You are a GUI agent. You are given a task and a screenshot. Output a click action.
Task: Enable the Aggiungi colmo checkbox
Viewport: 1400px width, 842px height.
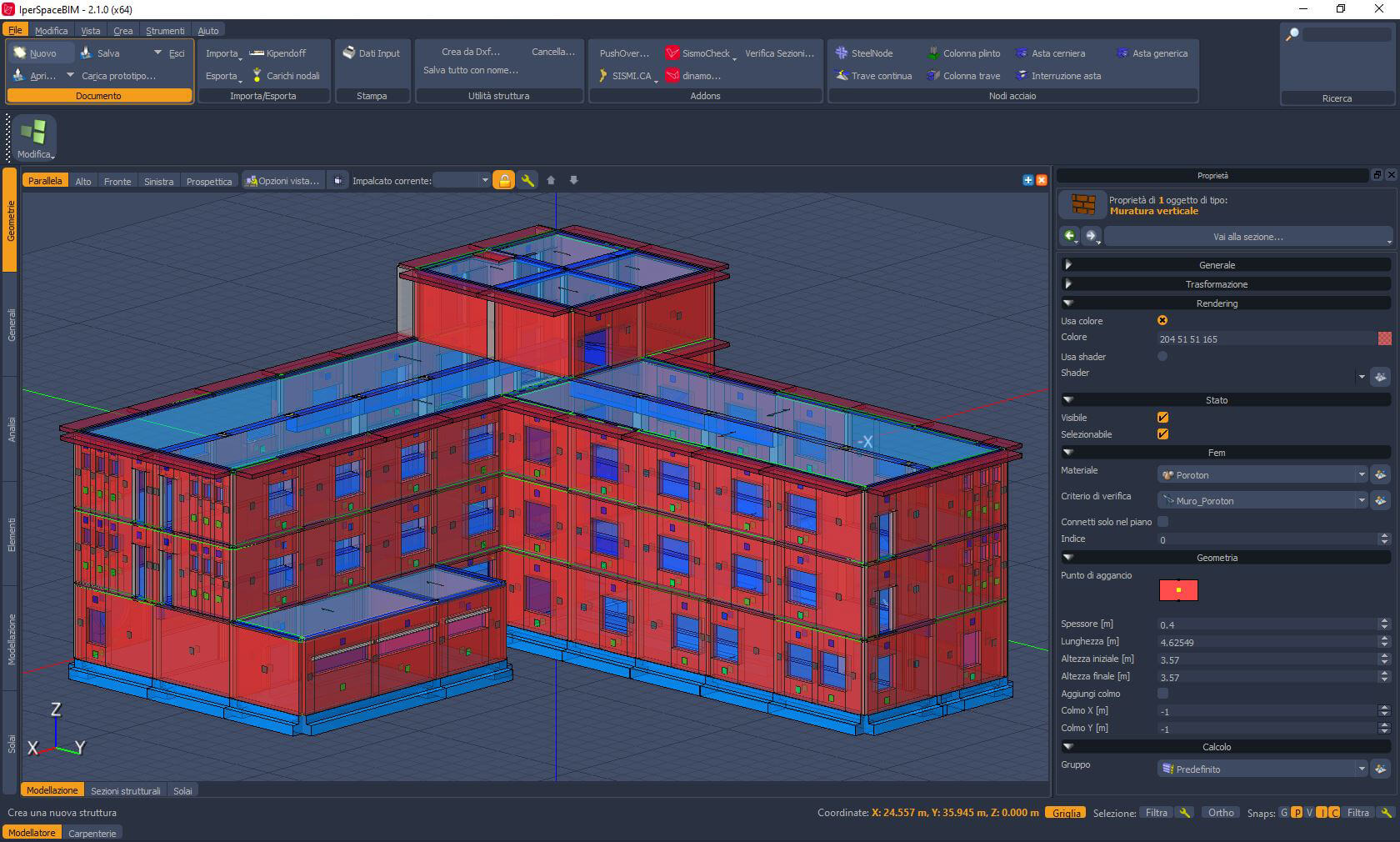[x=1162, y=694]
